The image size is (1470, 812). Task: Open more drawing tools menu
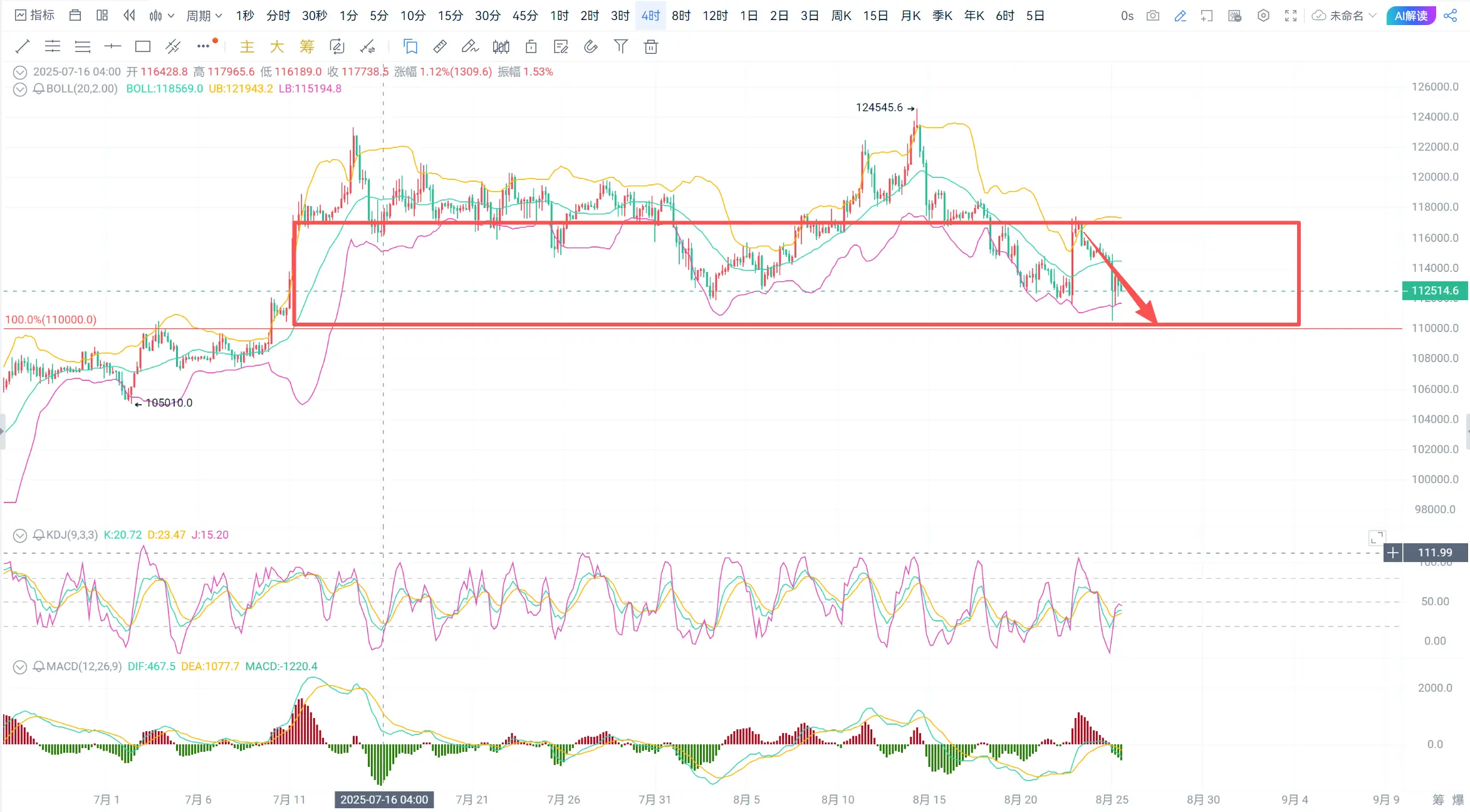pyautogui.click(x=203, y=46)
